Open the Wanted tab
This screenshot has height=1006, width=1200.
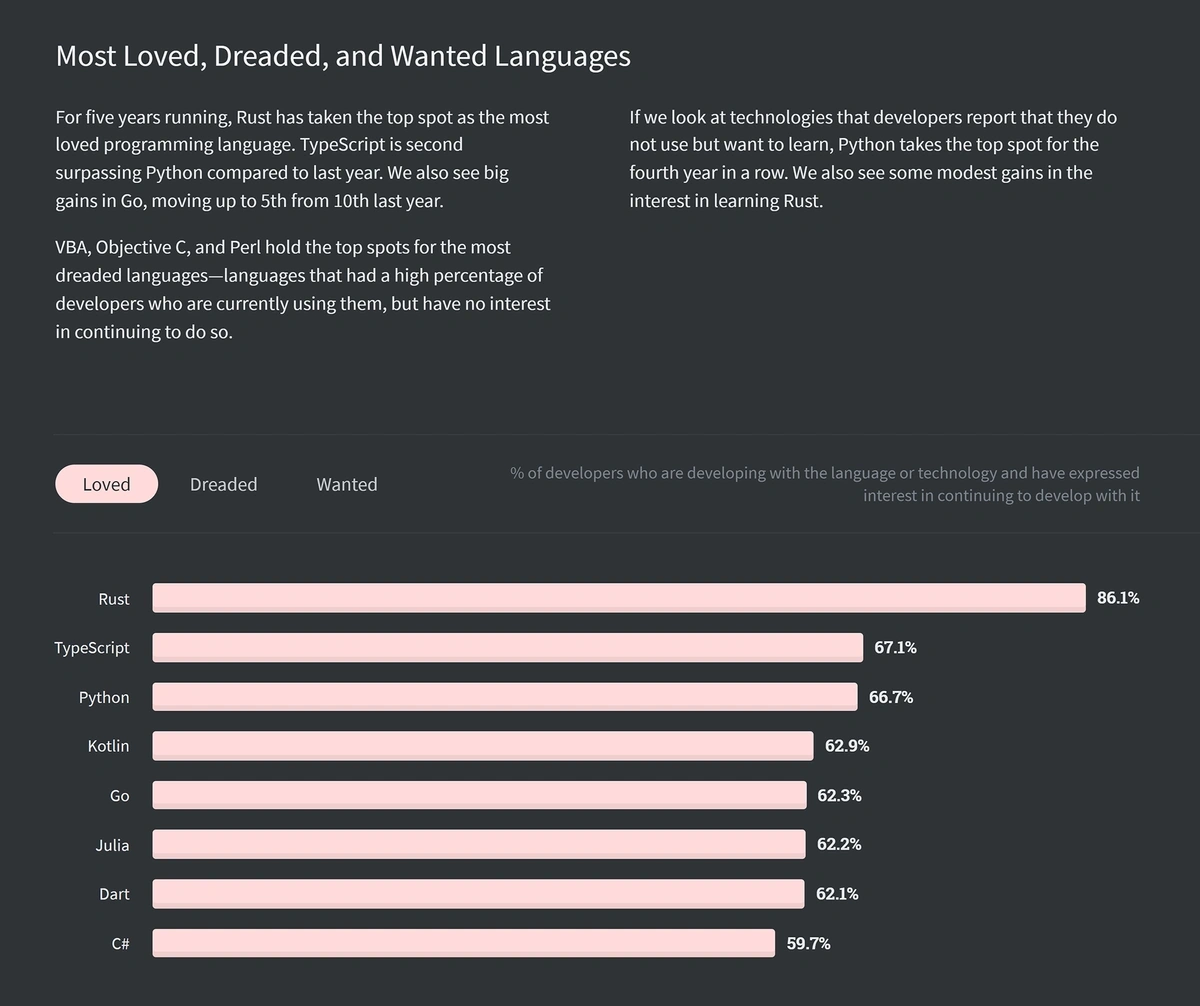click(347, 484)
